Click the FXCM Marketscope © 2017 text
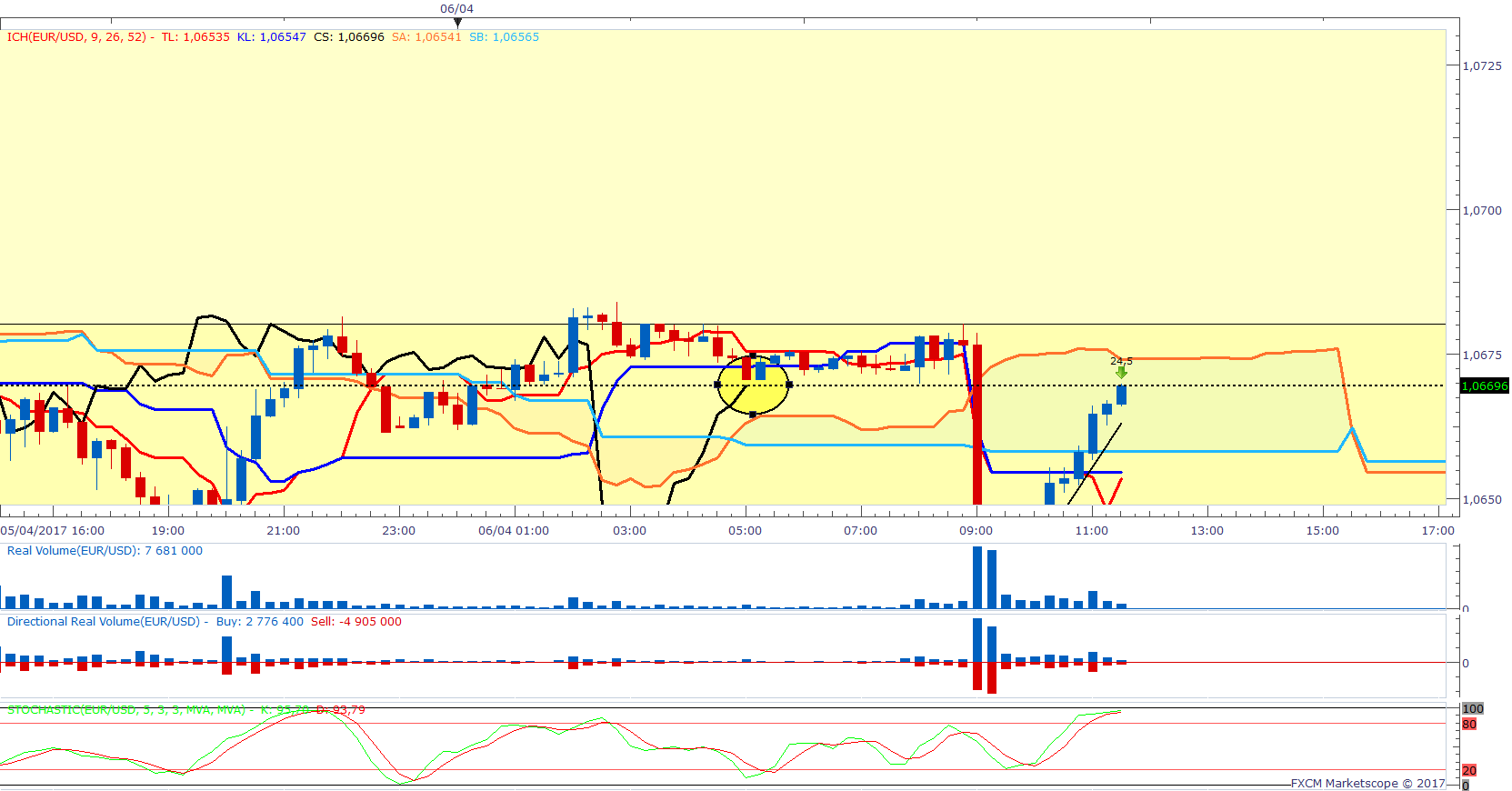The image size is (1512, 791). [x=1367, y=783]
